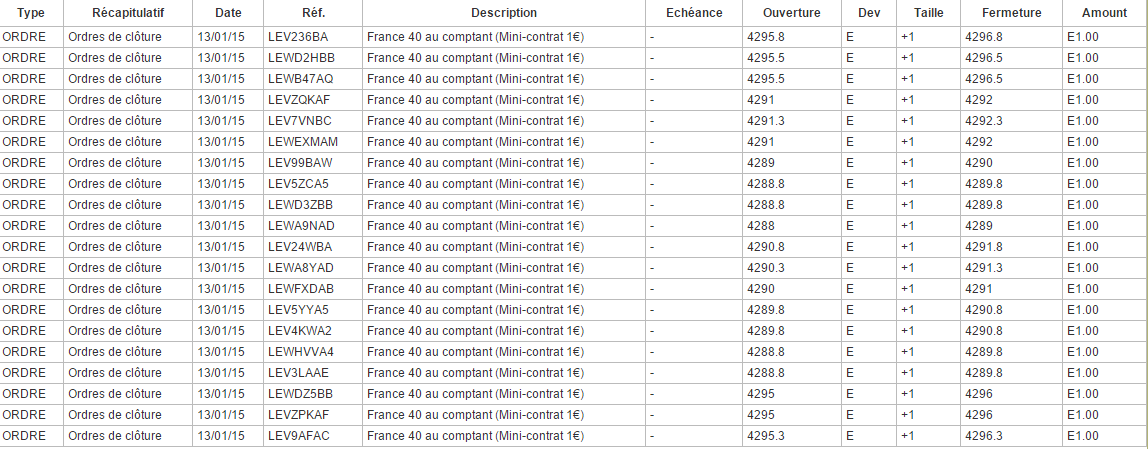Image resolution: width=1148 pixels, height=459 pixels.
Task: Select the row with reference LEWA9NAD
Action: (x=301, y=226)
